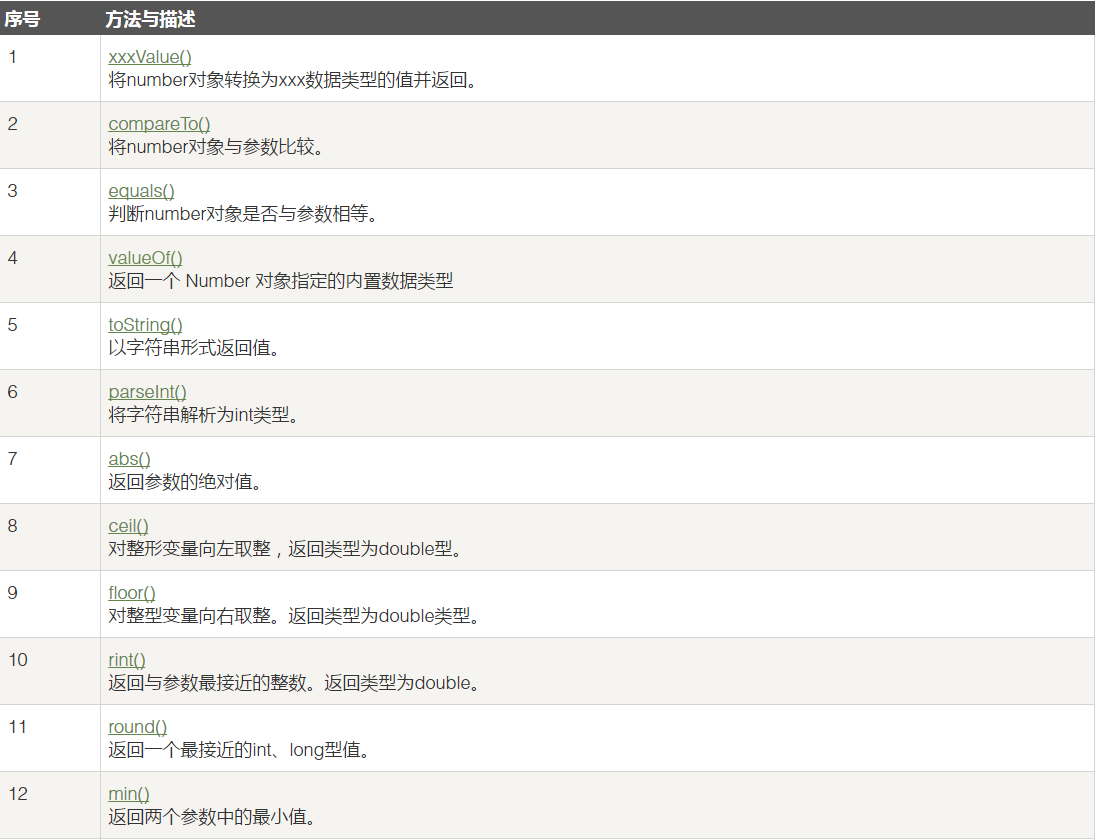Follow the ceil() link
The image size is (1096, 840).
click(128, 526)
